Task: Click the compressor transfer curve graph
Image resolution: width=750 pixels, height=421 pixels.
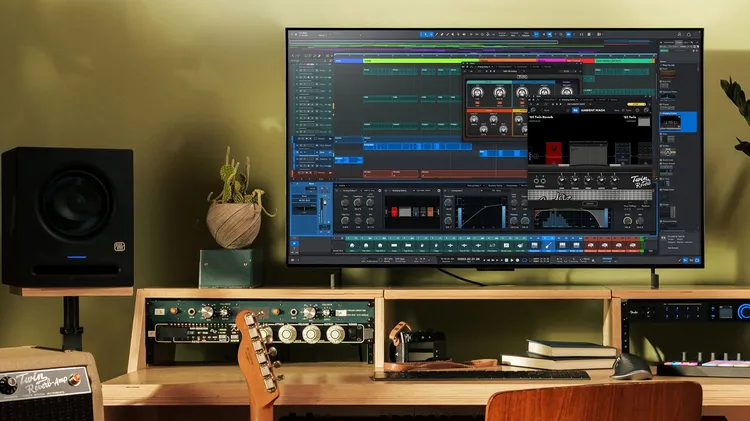Action: click(x=480, y=213)
